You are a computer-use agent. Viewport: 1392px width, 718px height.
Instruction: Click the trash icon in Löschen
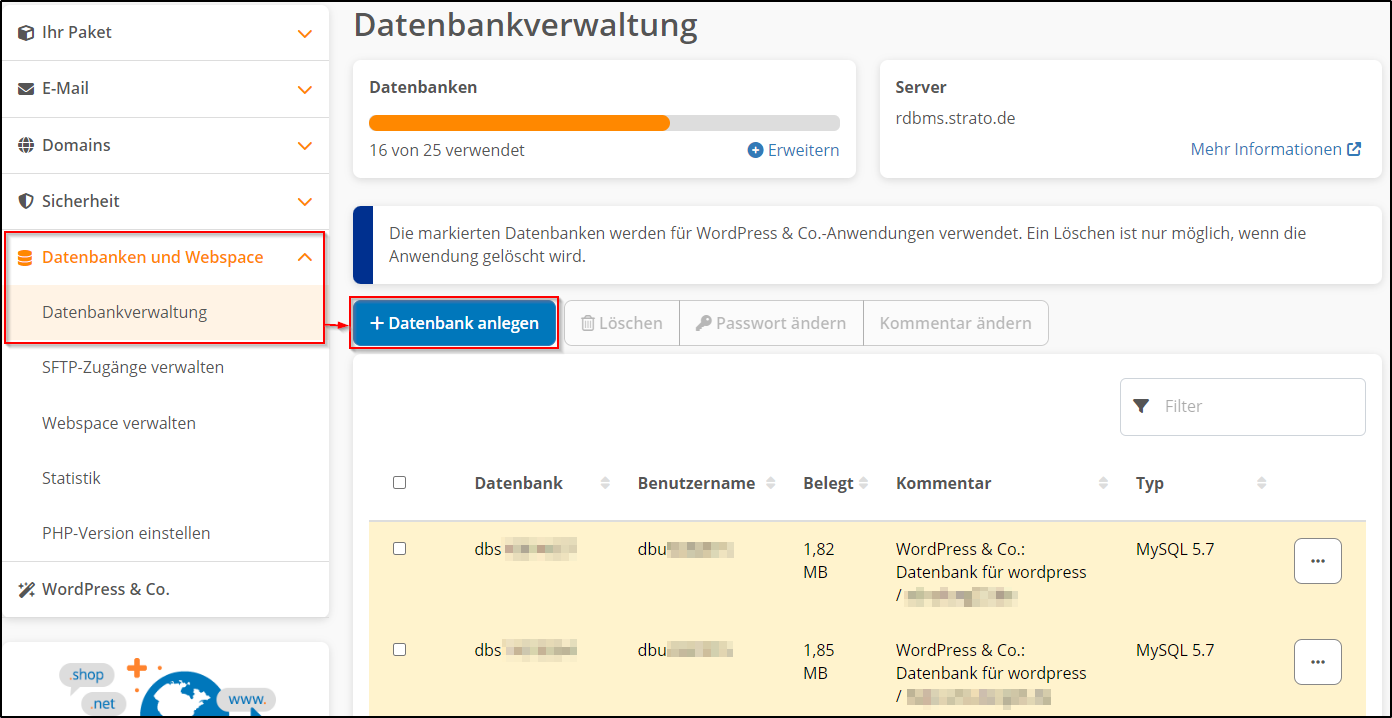tap(588, 324)
